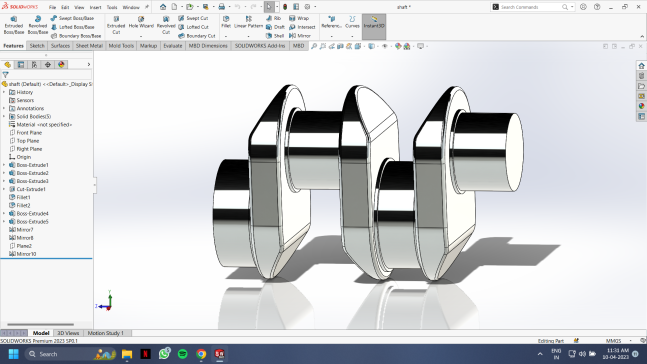
Task: Switch to the Sheet Metal tab
Action: tap(89, 46)
